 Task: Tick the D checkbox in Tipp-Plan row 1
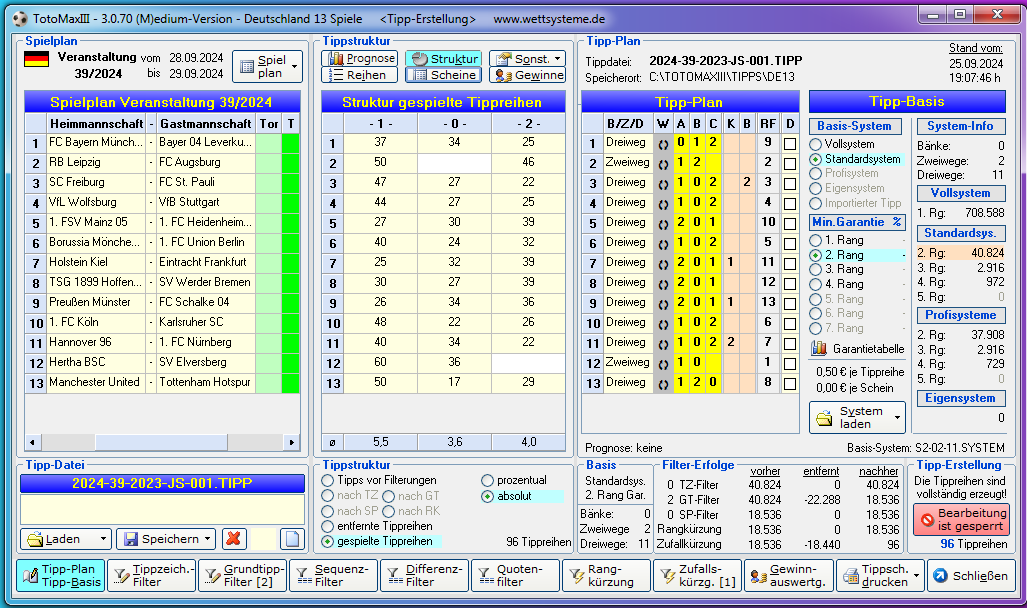click(790, 143)
